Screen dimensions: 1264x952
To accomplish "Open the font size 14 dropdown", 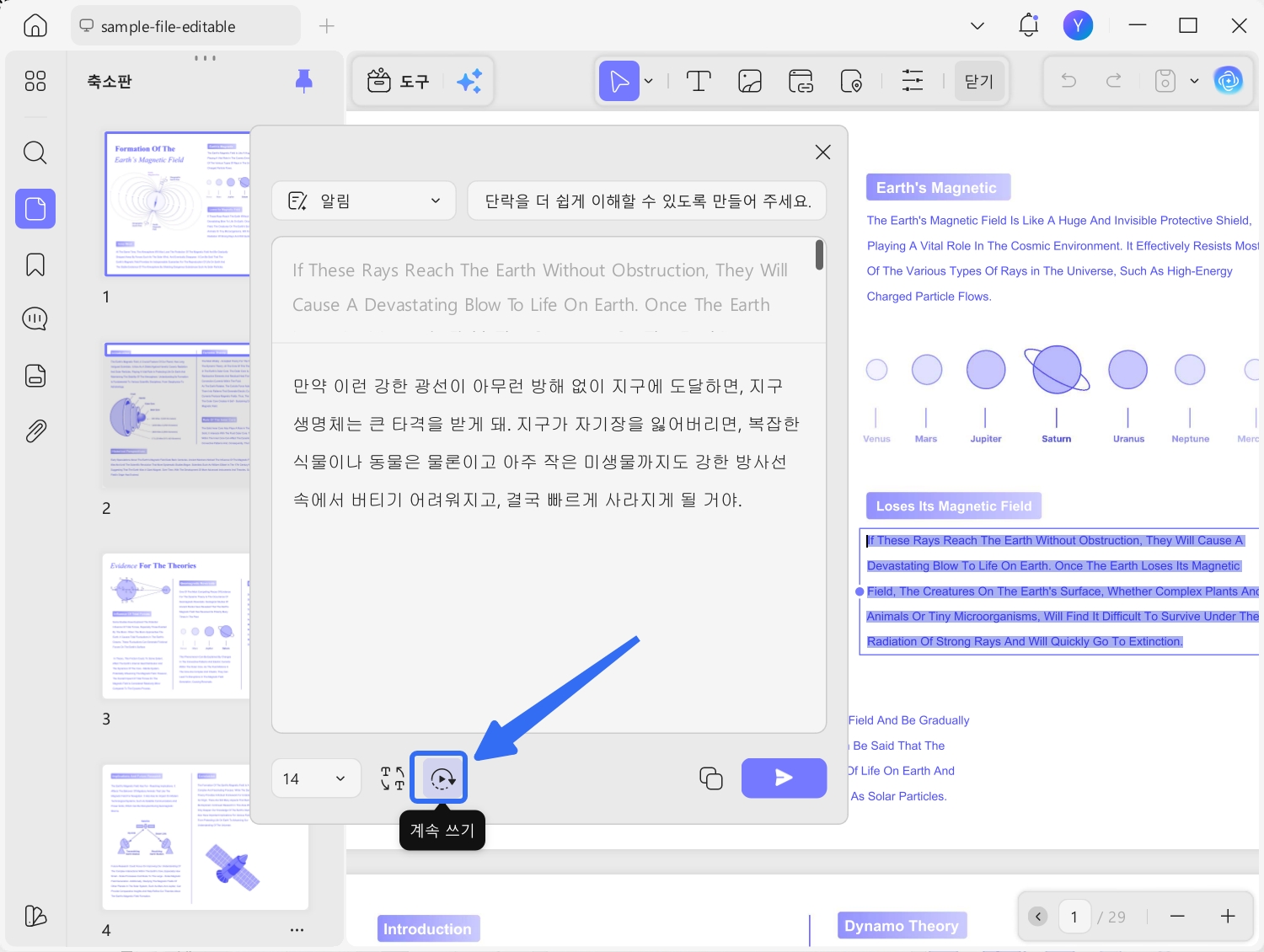I will pos(316,778).
